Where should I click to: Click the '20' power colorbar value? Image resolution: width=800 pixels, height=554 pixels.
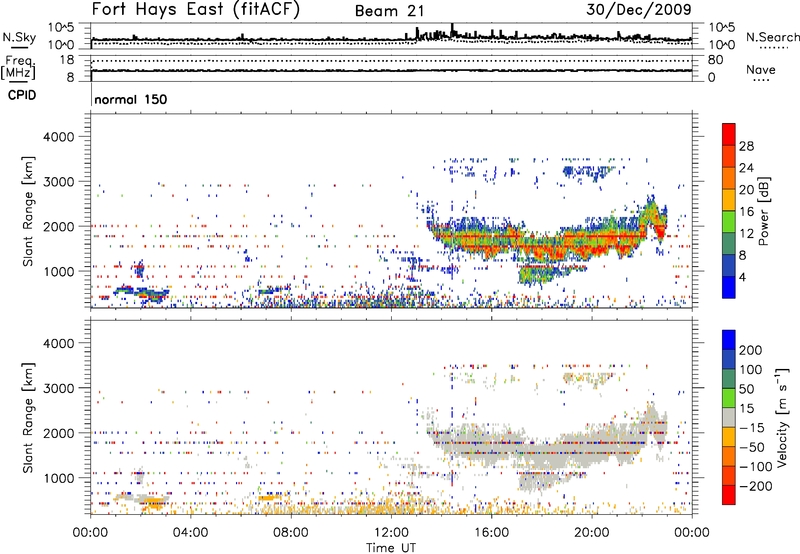[x=746, y=190]
